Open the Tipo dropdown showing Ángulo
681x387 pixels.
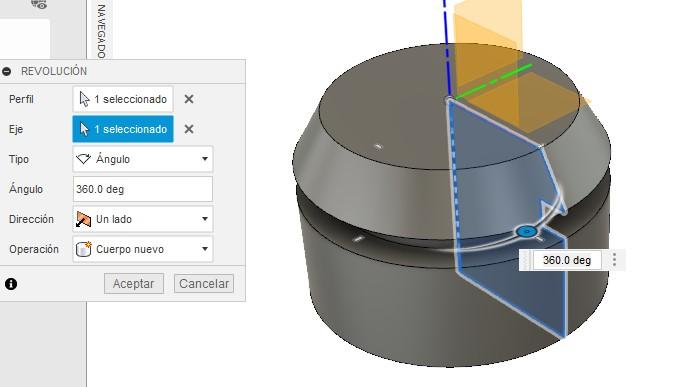(143, 159)
